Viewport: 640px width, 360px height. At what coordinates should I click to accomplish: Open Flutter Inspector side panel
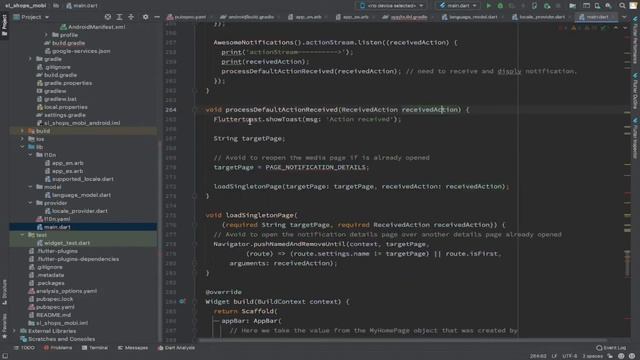click(x=635, y=138)
